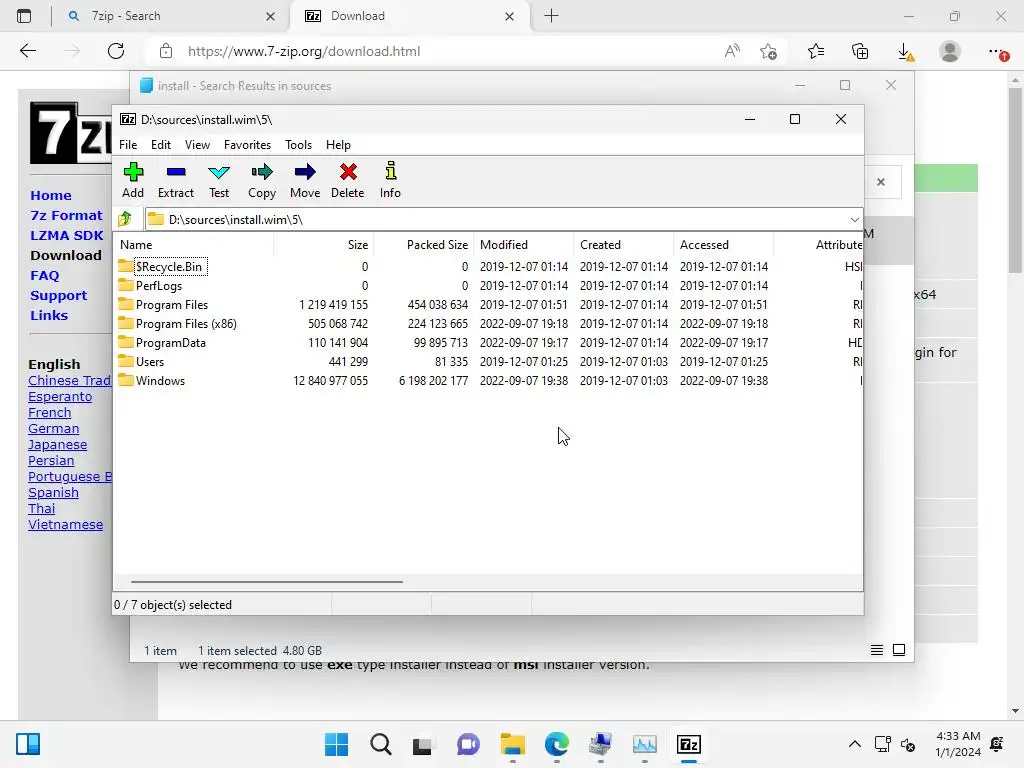Open Edge Downloads icon

pos(905,52)
